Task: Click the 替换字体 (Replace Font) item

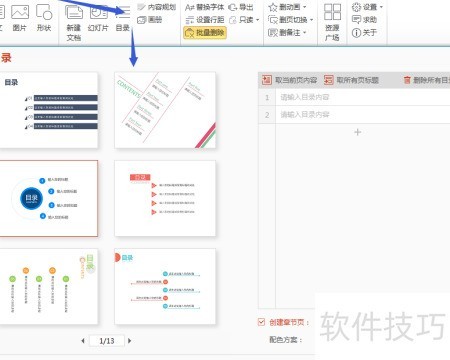Action: tap(205, 7)
